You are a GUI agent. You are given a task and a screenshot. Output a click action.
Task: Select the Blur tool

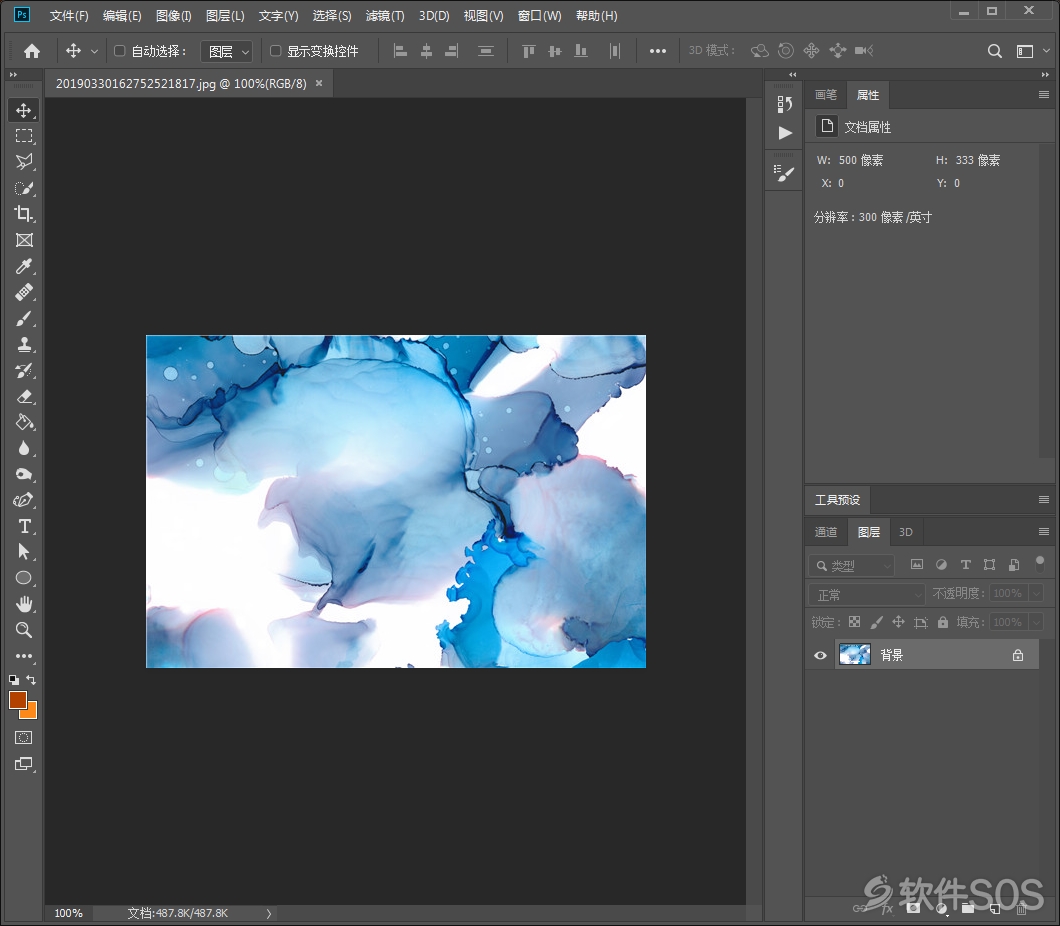point(24,448)
